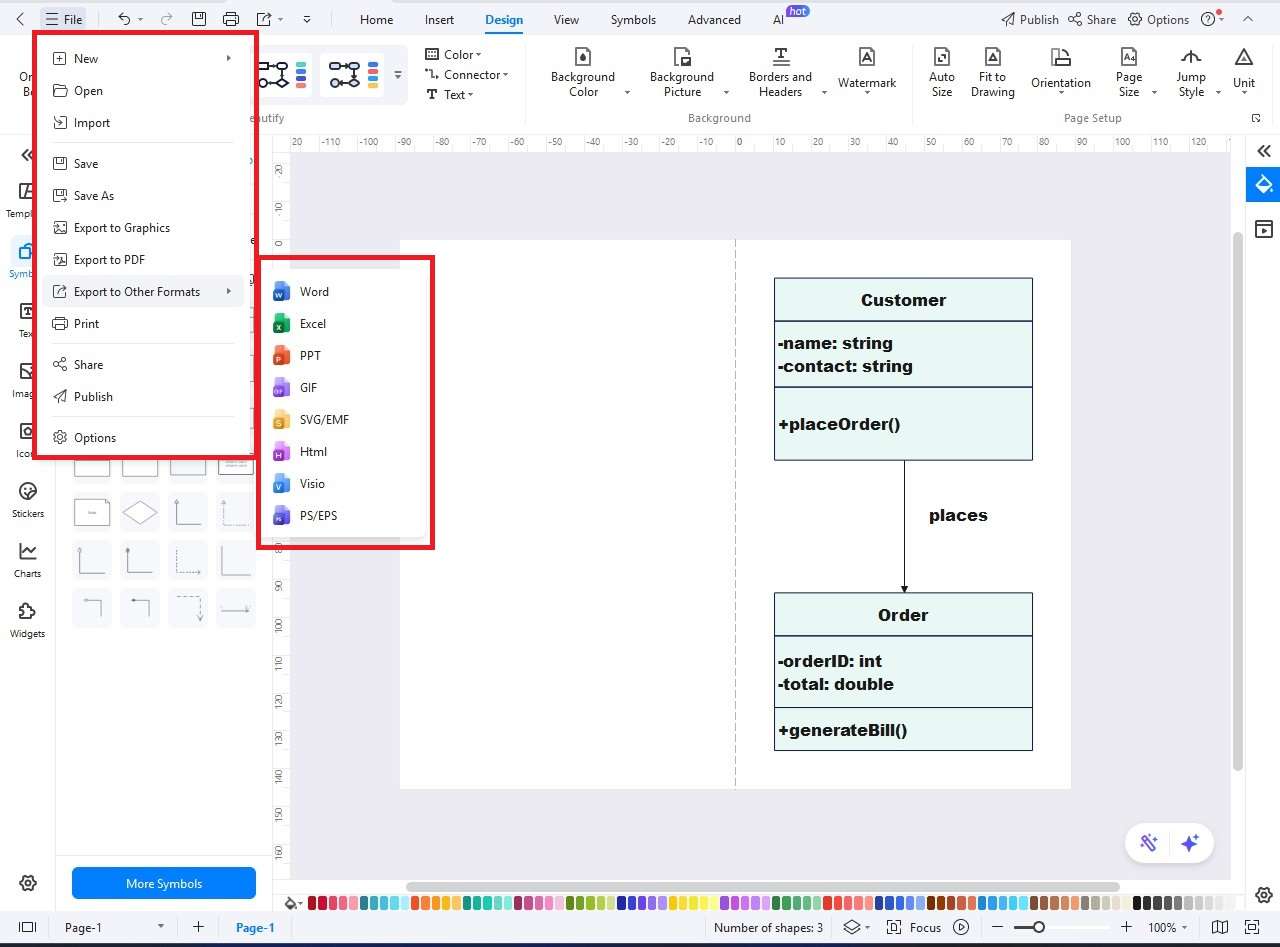Click the plus icon to add a page
The height and width of the screenshot is (947, 1280).
point(198,927)
